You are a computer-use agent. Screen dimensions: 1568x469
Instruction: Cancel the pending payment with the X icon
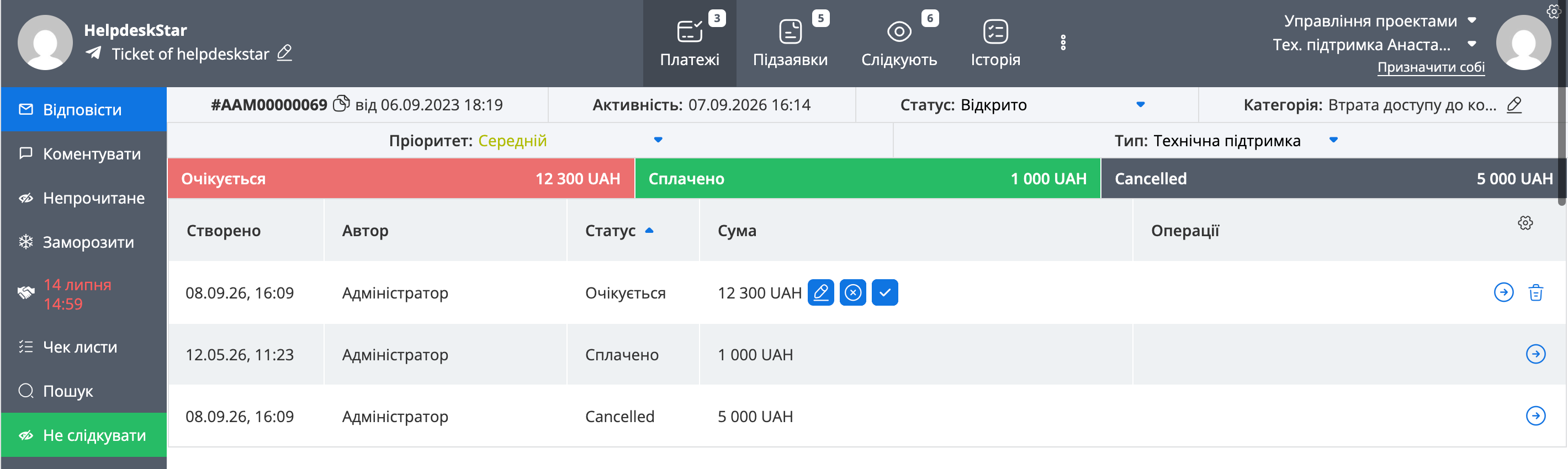853,292
